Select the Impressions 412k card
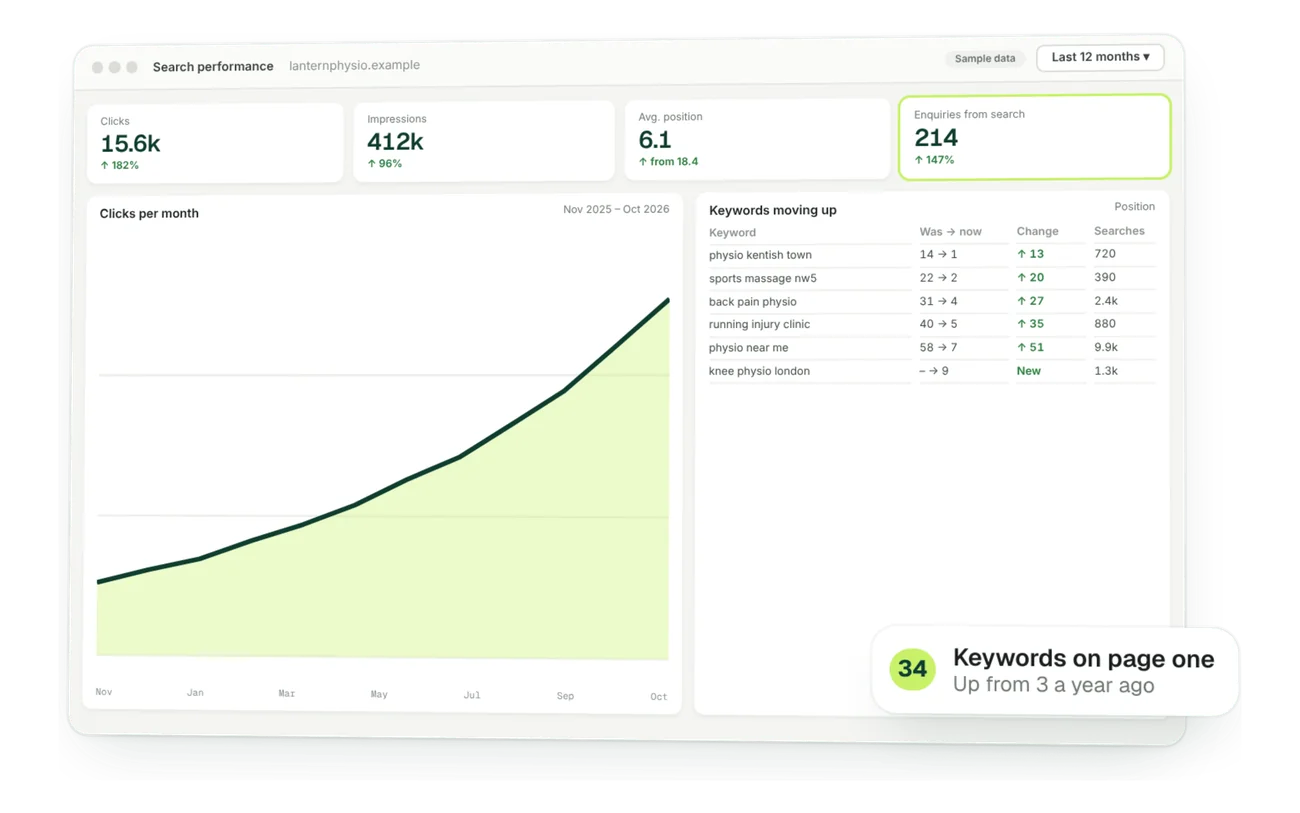 click(483, 141)
